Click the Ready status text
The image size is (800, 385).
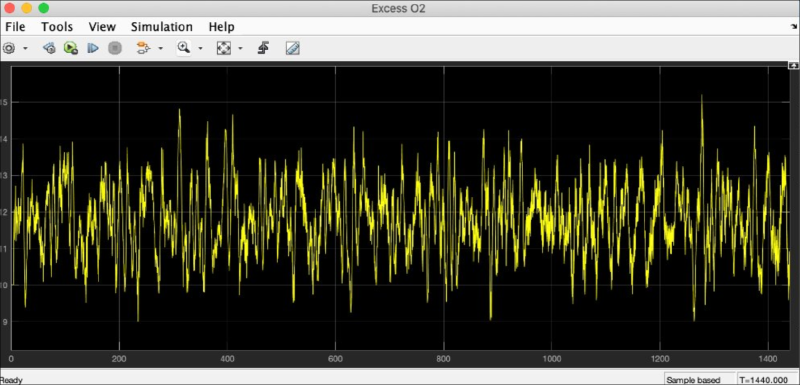pos(11,380)
